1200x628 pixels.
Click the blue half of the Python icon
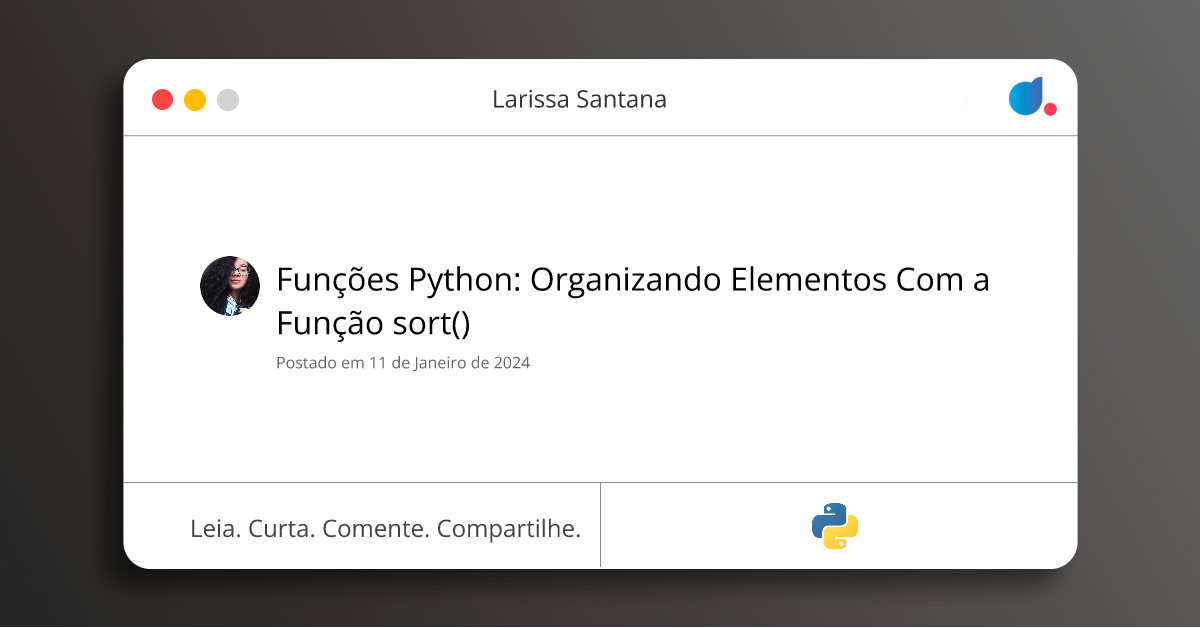tap(826, 517)
